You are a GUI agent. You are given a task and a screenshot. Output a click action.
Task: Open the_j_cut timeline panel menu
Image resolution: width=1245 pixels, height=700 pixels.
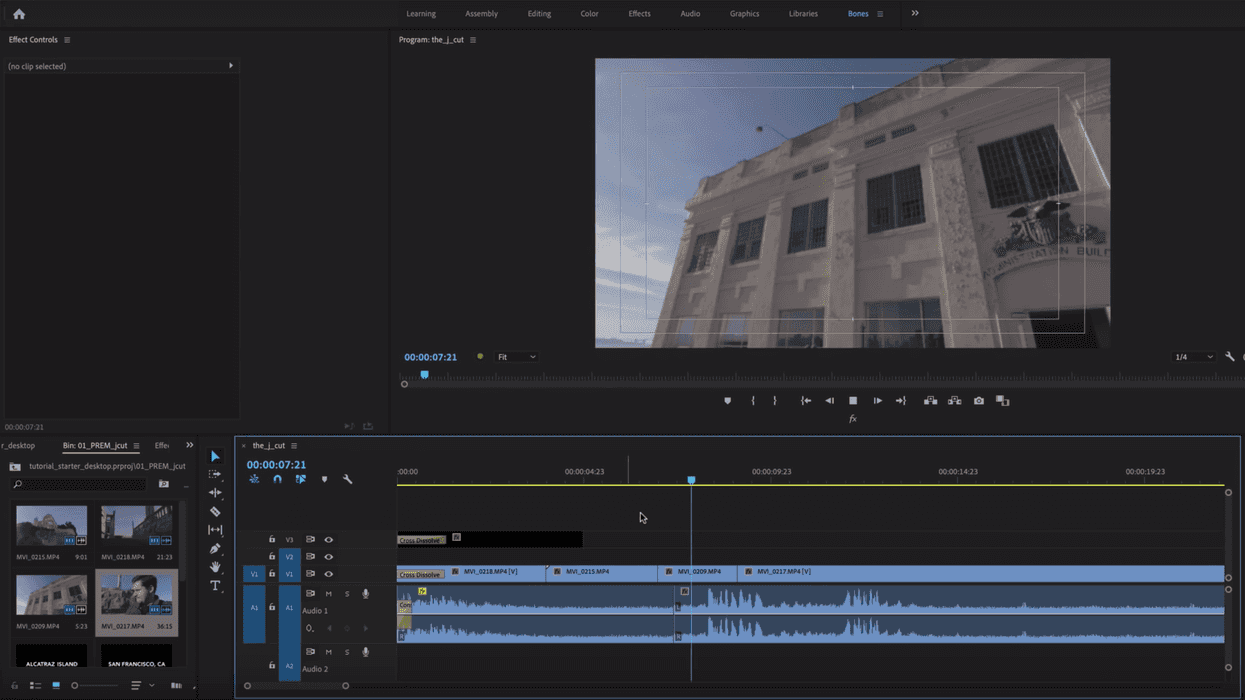tap(294, 446)
